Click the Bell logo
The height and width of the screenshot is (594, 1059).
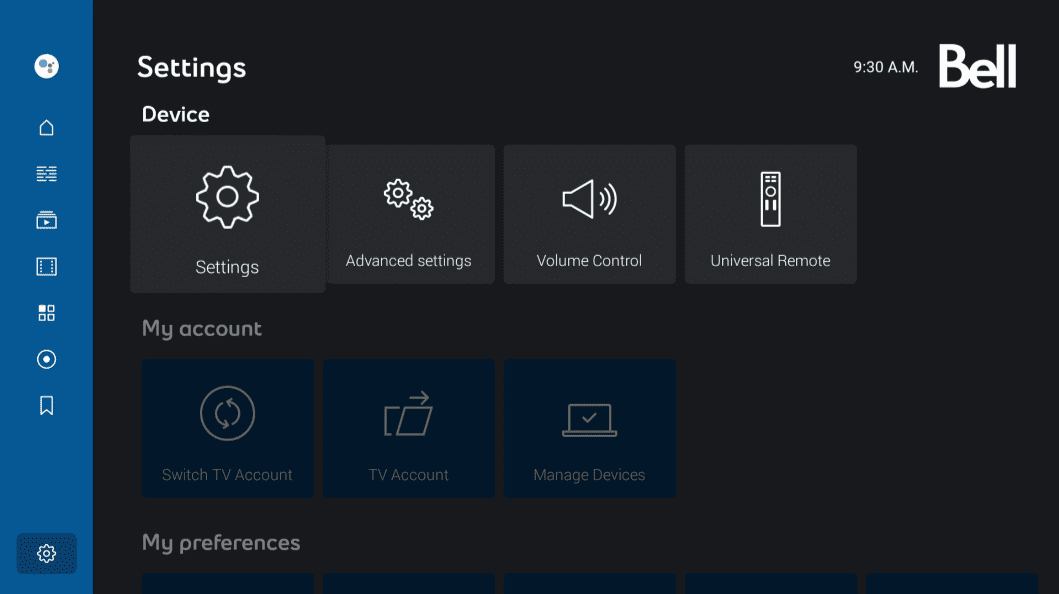(x=976, y=67)
